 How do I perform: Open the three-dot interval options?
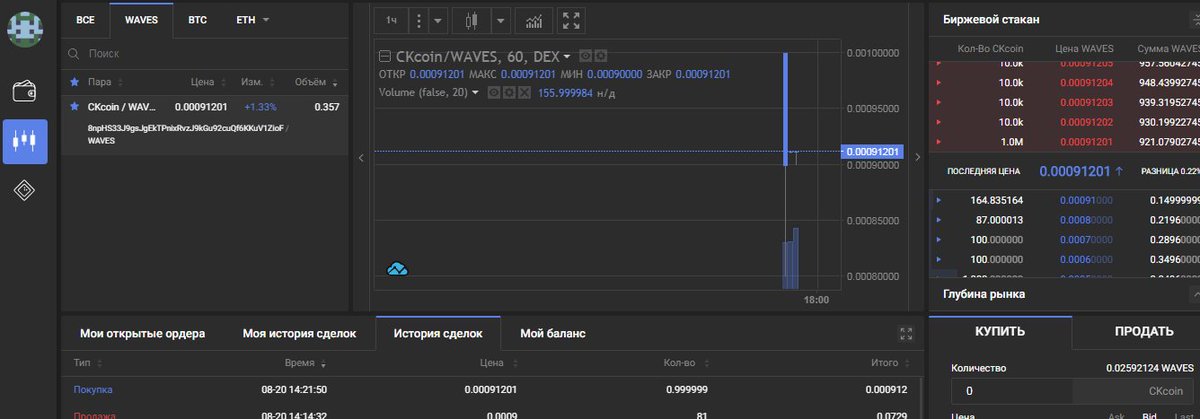tap(418, 20)
